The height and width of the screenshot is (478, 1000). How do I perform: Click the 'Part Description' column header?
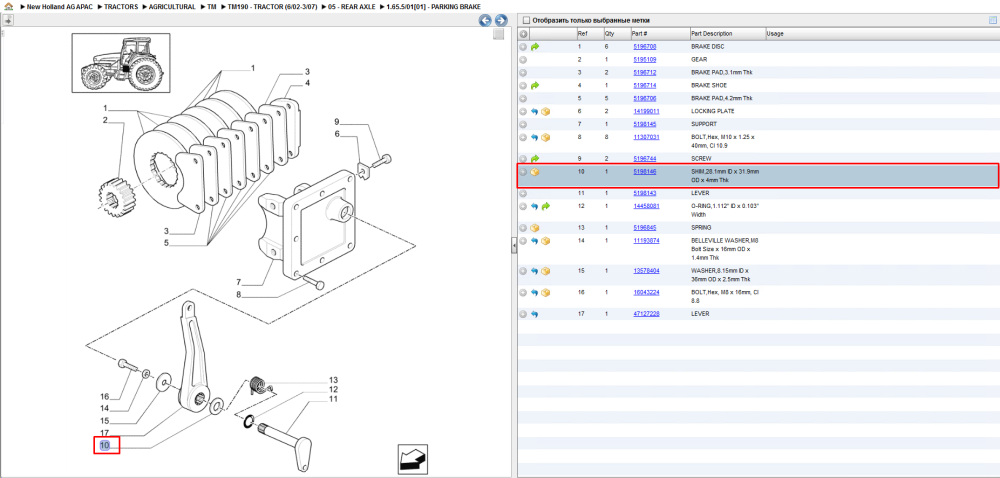pos(726,34)
